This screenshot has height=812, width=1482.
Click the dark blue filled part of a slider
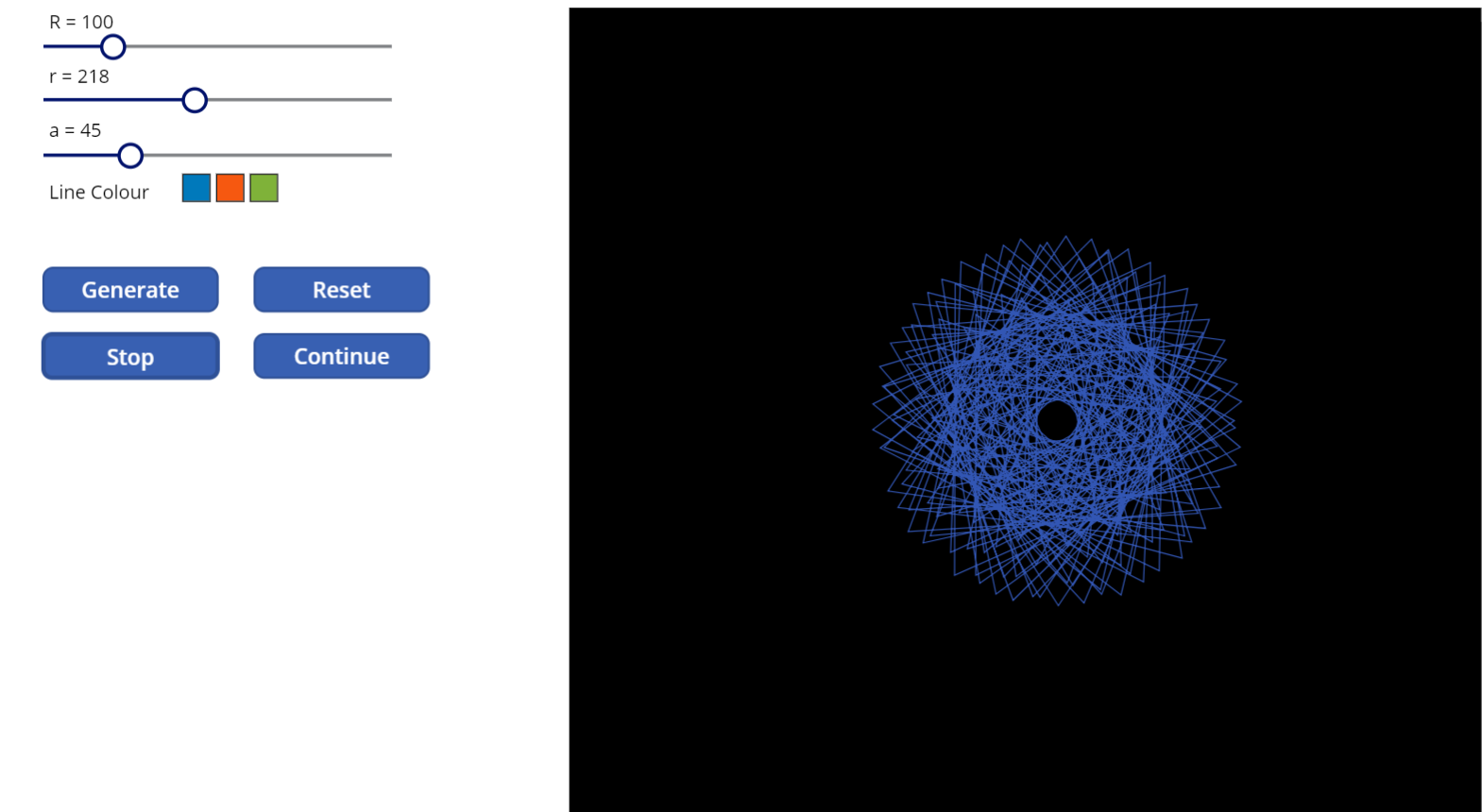tap(81, 155)
